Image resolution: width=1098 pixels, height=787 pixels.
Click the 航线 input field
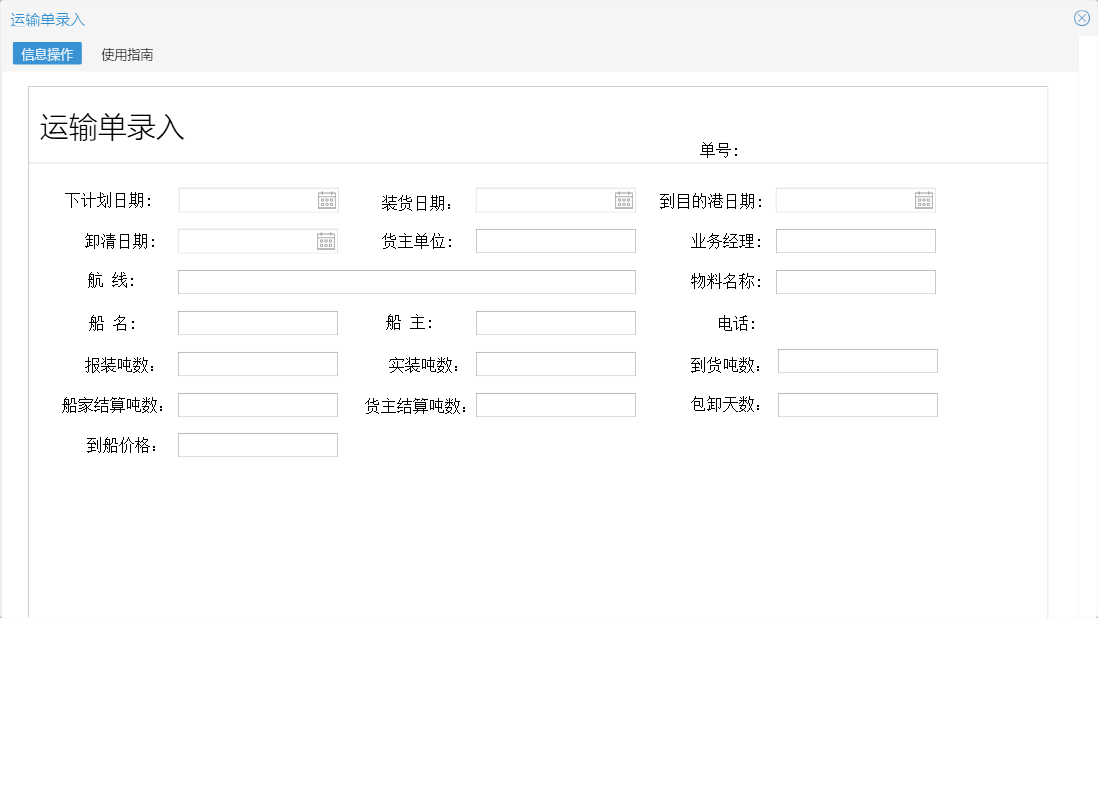406,281
